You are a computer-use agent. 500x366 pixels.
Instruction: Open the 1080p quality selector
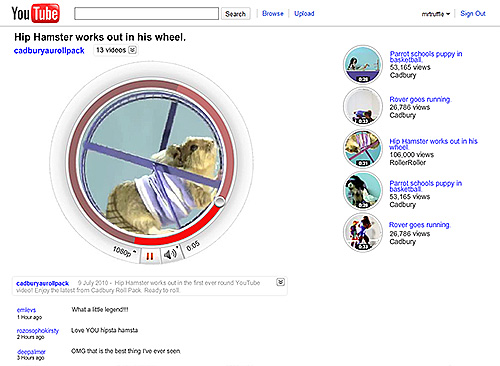tap(124, 251)
